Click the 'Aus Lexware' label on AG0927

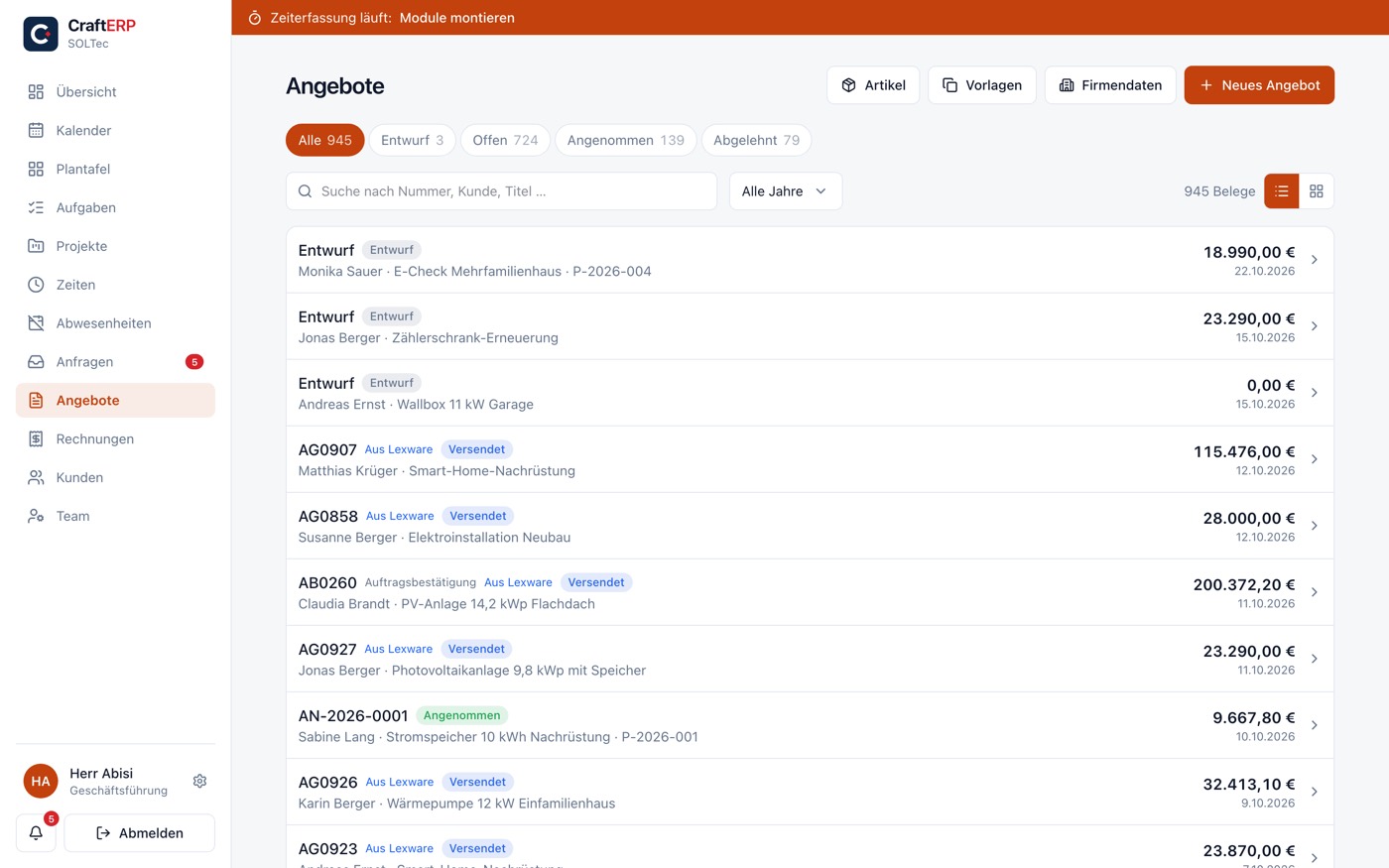(399, 649)
